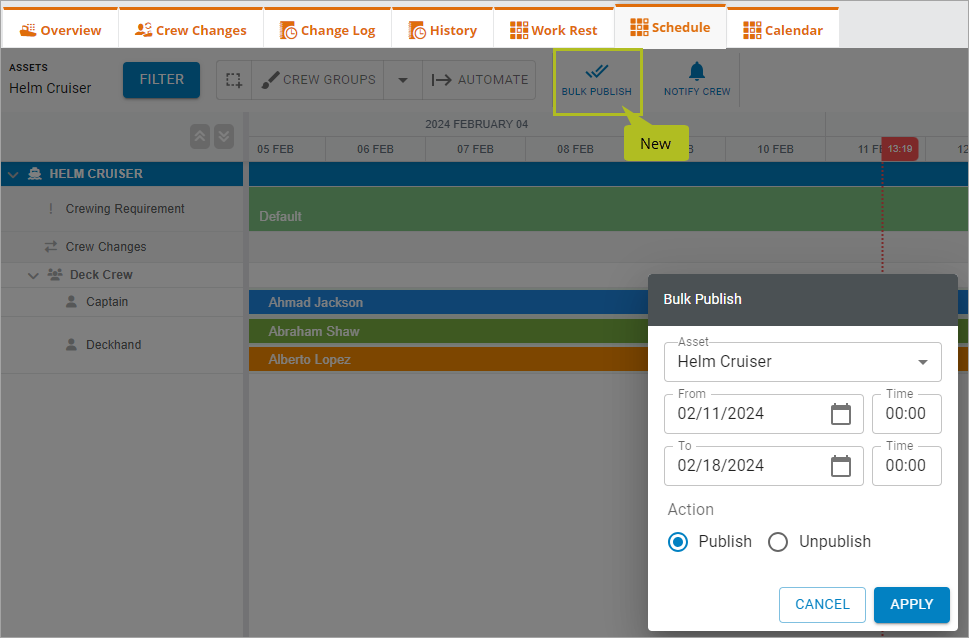This screenshot has width=969, height=638.
Task: Select the Unpublish radio button
Action: click(x=777, y=542)
